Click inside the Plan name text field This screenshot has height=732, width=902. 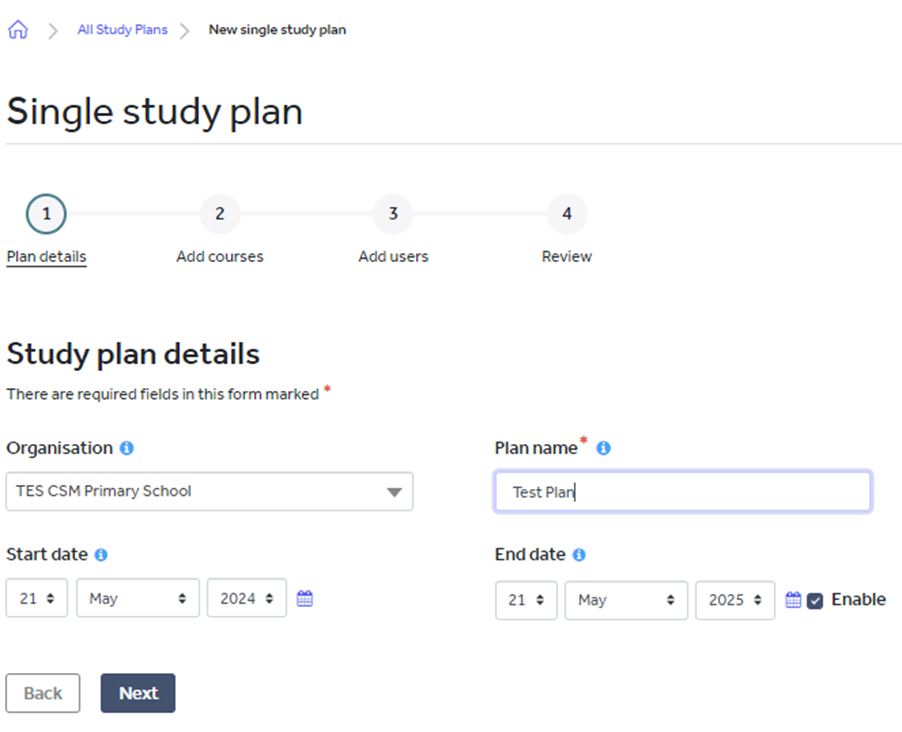click(x=683, y=491)
